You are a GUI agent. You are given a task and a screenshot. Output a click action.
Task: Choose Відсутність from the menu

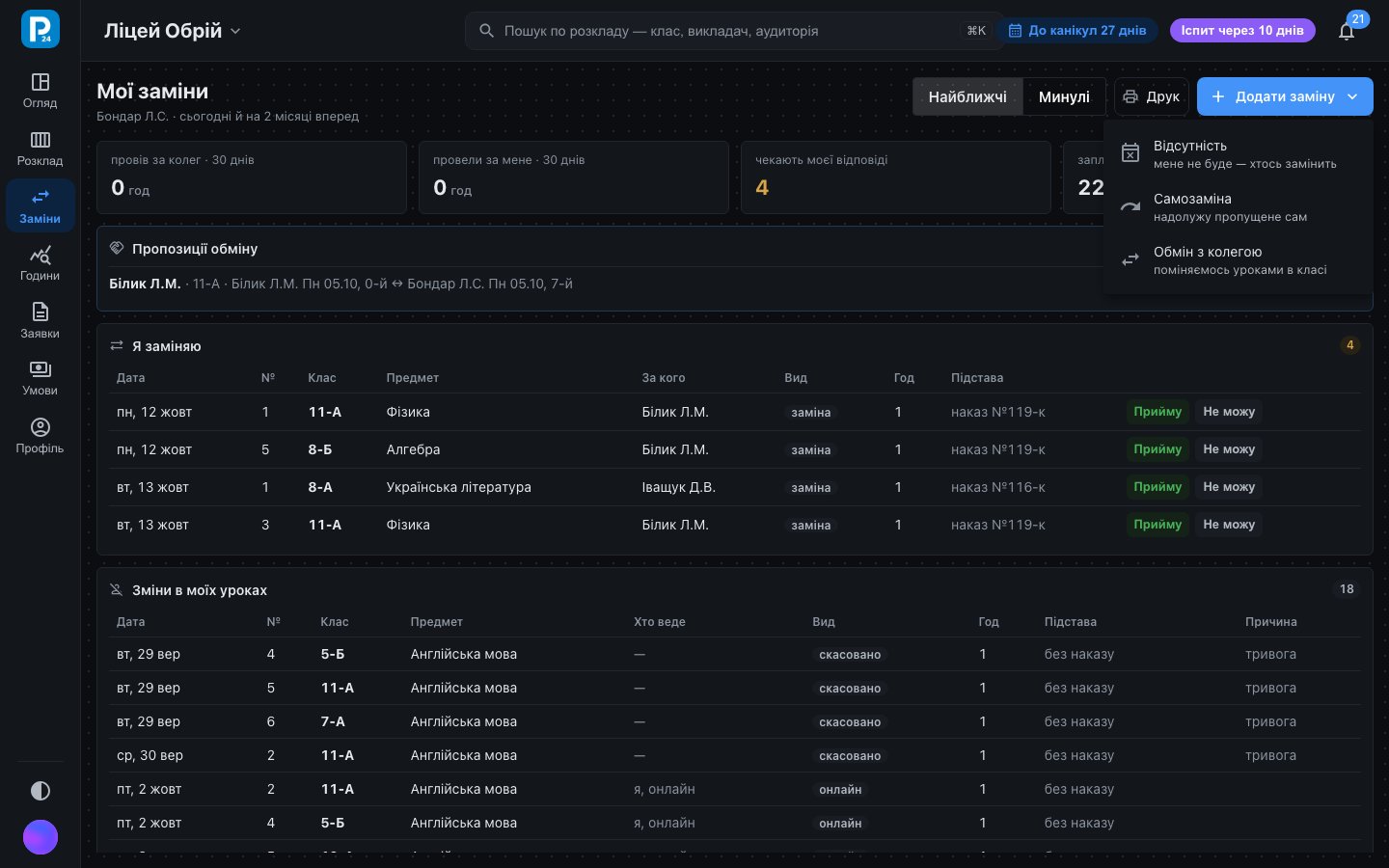1238,153
